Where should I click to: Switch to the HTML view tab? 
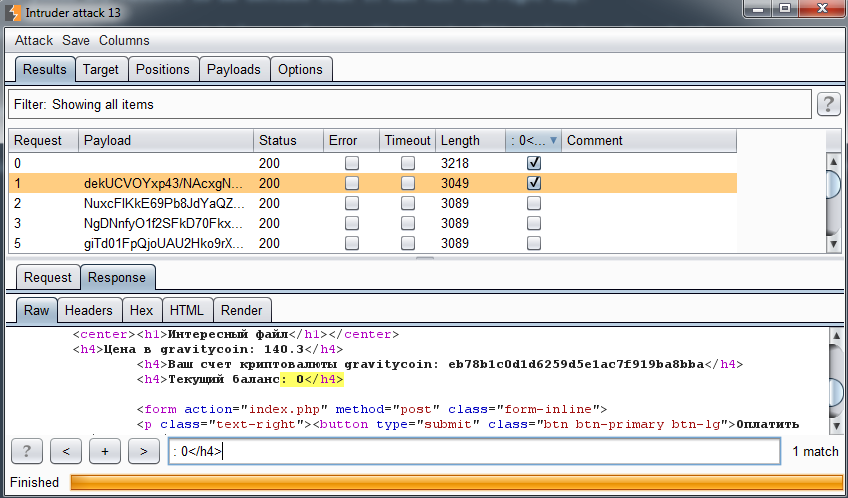(x=187, y=310)
